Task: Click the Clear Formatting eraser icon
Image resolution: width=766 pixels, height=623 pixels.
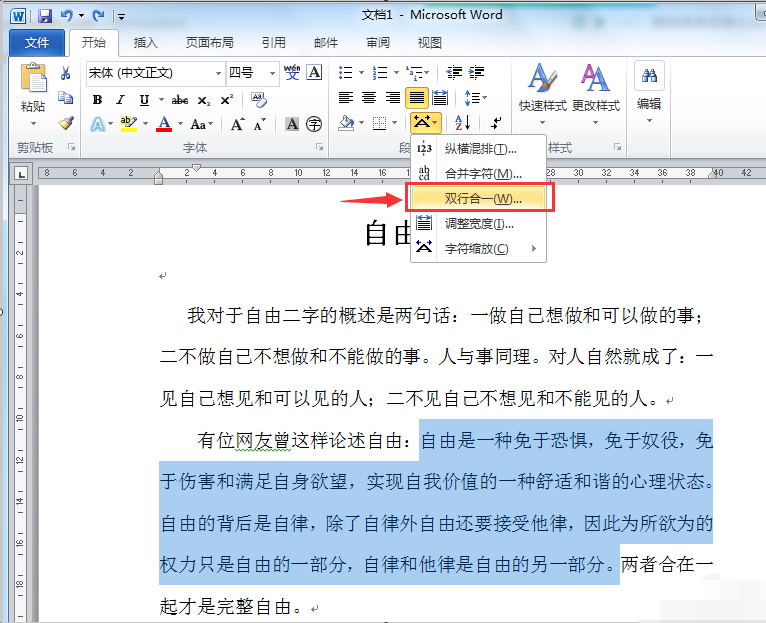Action: [x=258, y=99]
